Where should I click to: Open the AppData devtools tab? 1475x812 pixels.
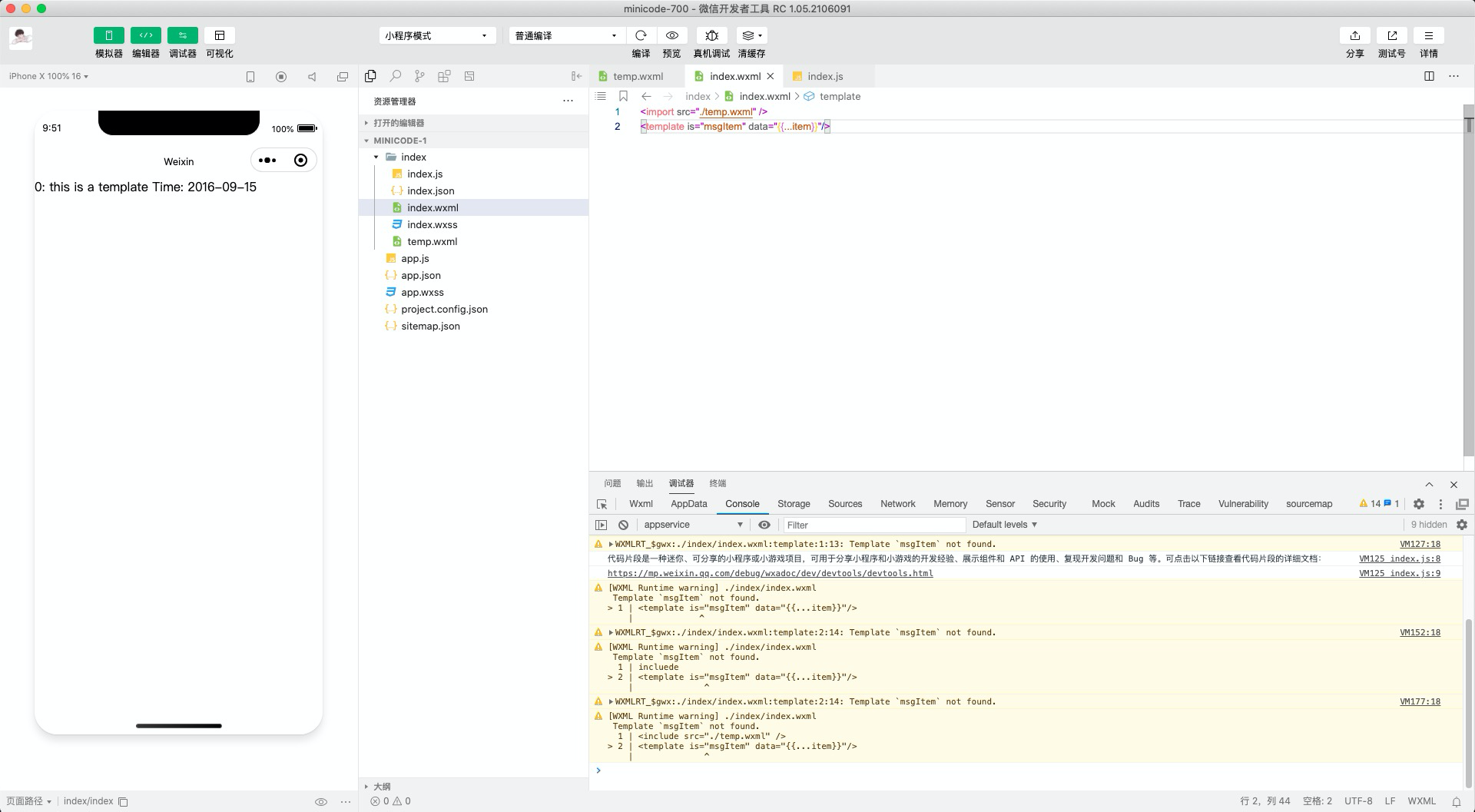(x=688, y=504)
